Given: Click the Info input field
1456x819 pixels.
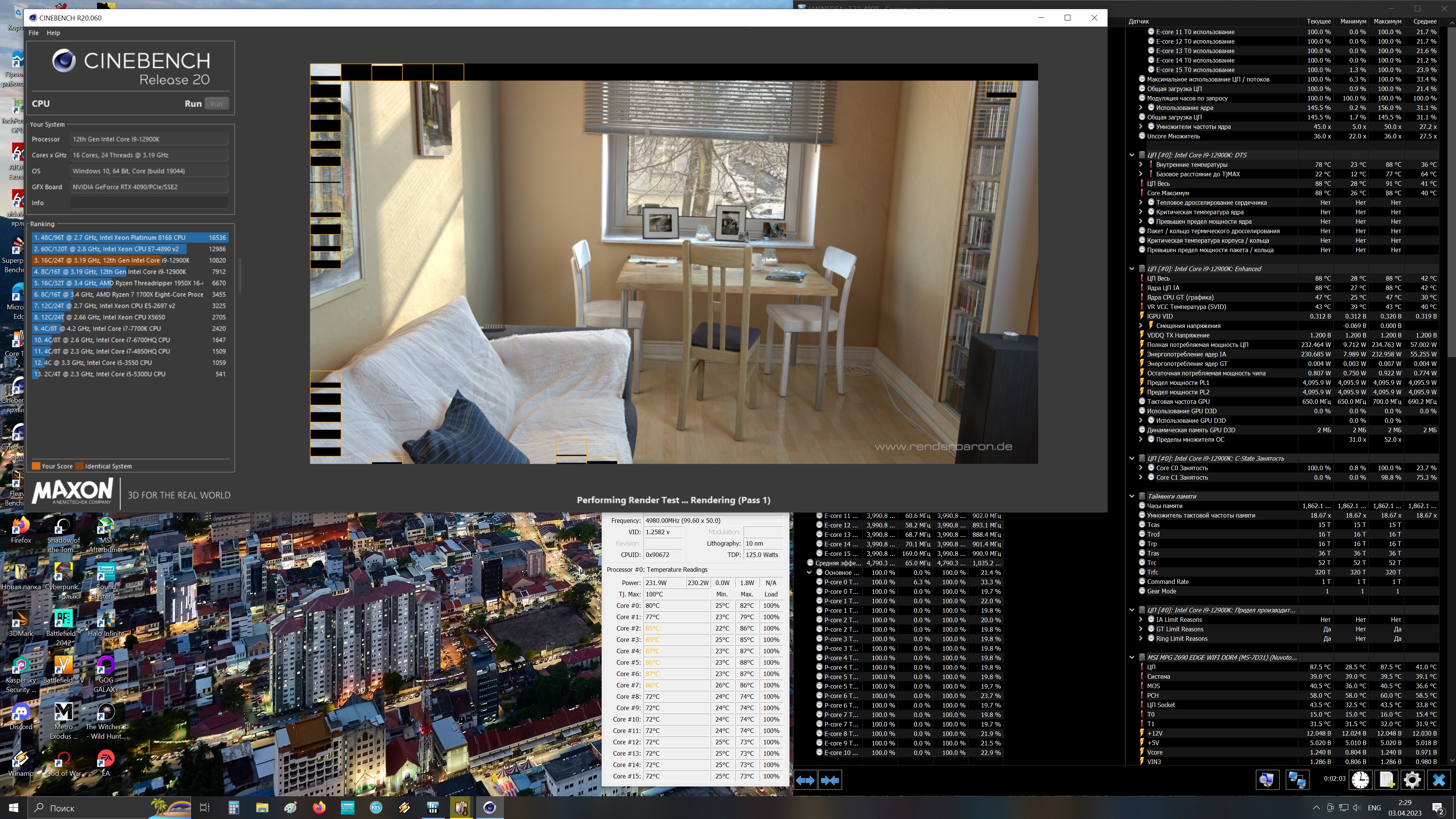Looking at the screenshot, I should (x=149, y=203).
